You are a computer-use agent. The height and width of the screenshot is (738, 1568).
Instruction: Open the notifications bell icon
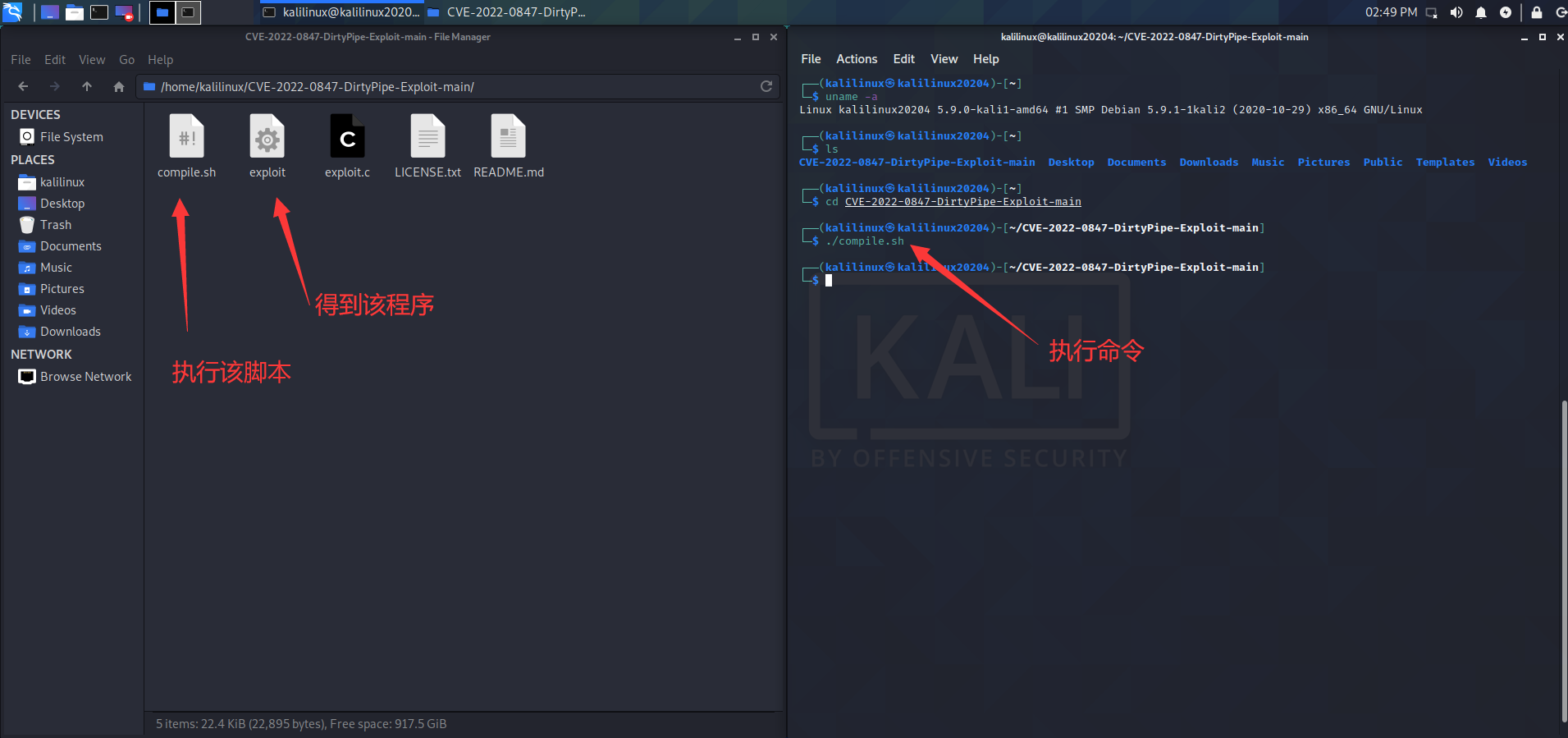[1481, 12]
